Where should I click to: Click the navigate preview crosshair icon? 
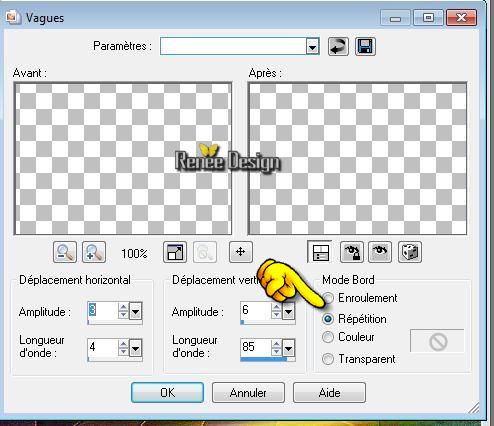click(241, 252)
